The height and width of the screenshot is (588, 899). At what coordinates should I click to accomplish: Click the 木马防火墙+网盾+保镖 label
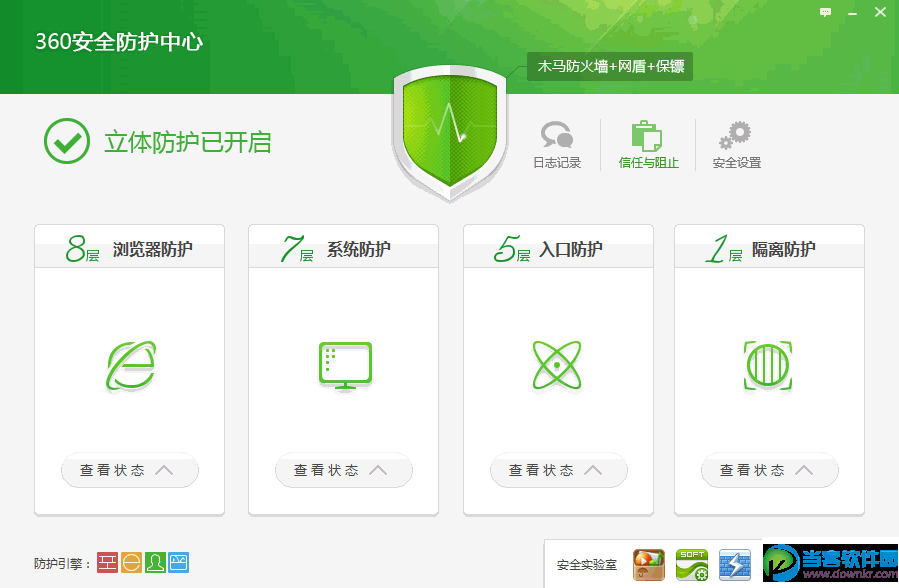click(x=610, y=66)
